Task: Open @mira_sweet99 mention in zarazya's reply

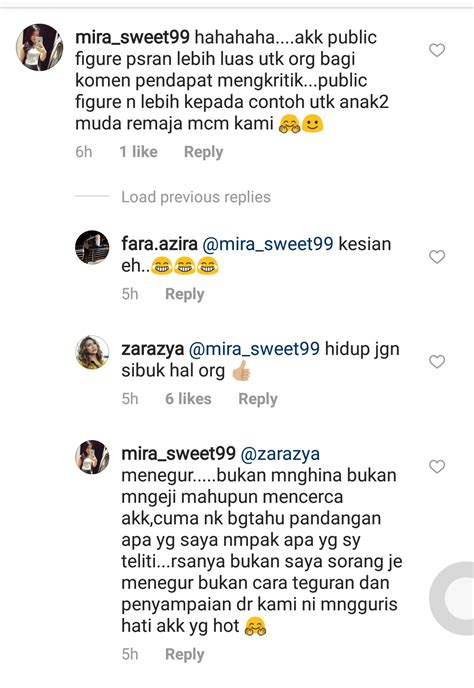Action: [x=254, y=349]
